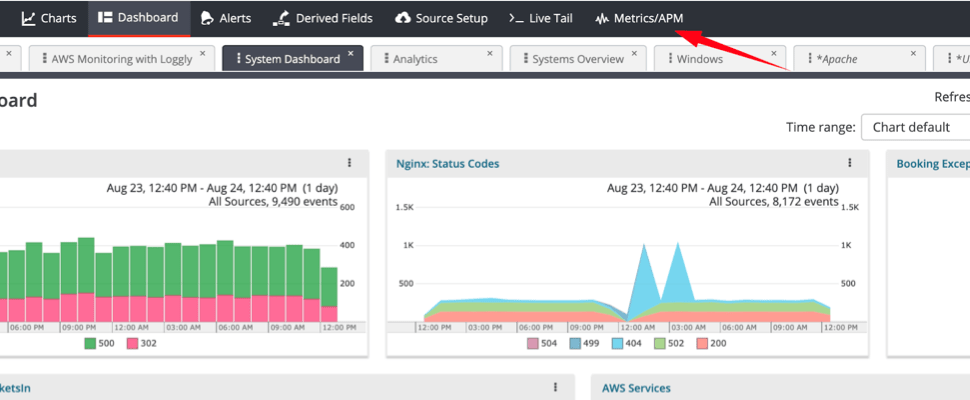970x400 pixels.
Task: Open the PacketsIn widget kebab menu
Action: tap(555, 387)
